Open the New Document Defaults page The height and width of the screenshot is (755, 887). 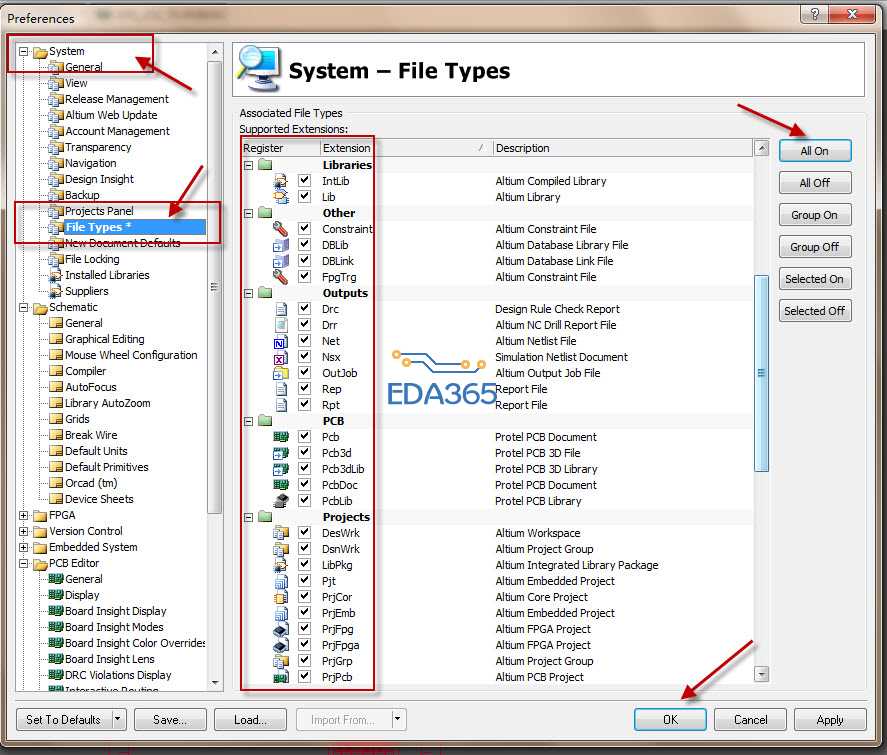click(x=123, y=243)
